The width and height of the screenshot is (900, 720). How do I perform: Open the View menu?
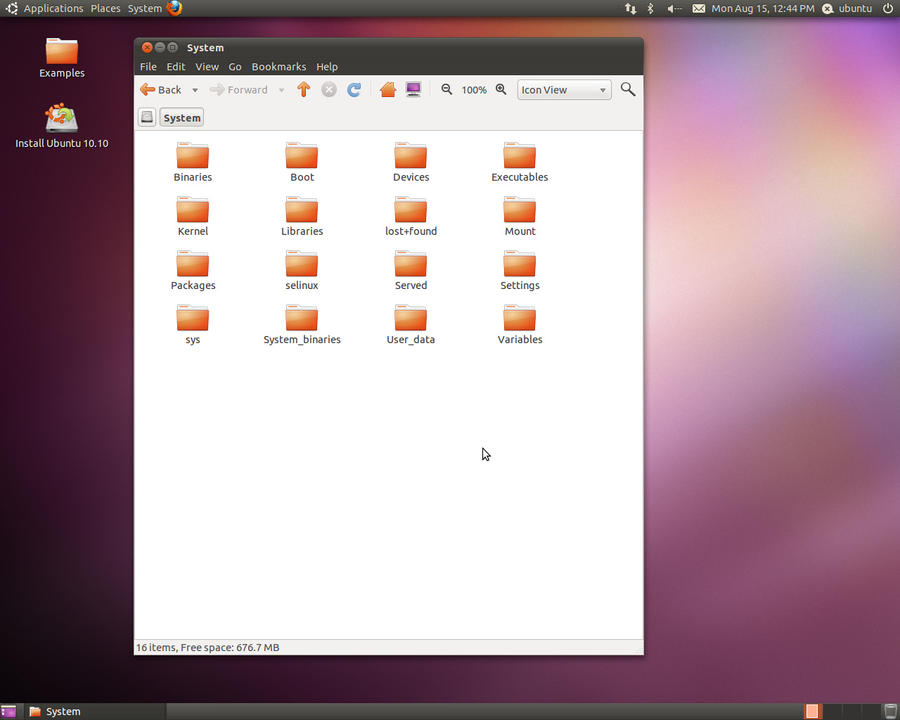[207, 67]
